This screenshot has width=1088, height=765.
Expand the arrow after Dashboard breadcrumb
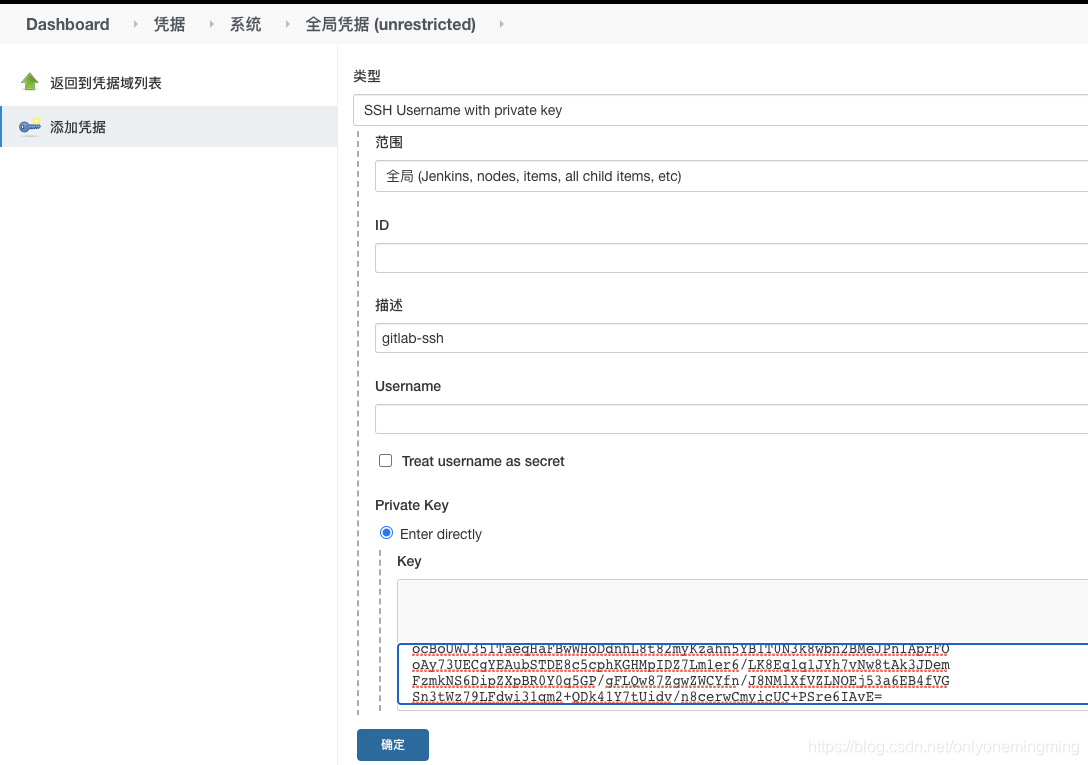(135, 24)
